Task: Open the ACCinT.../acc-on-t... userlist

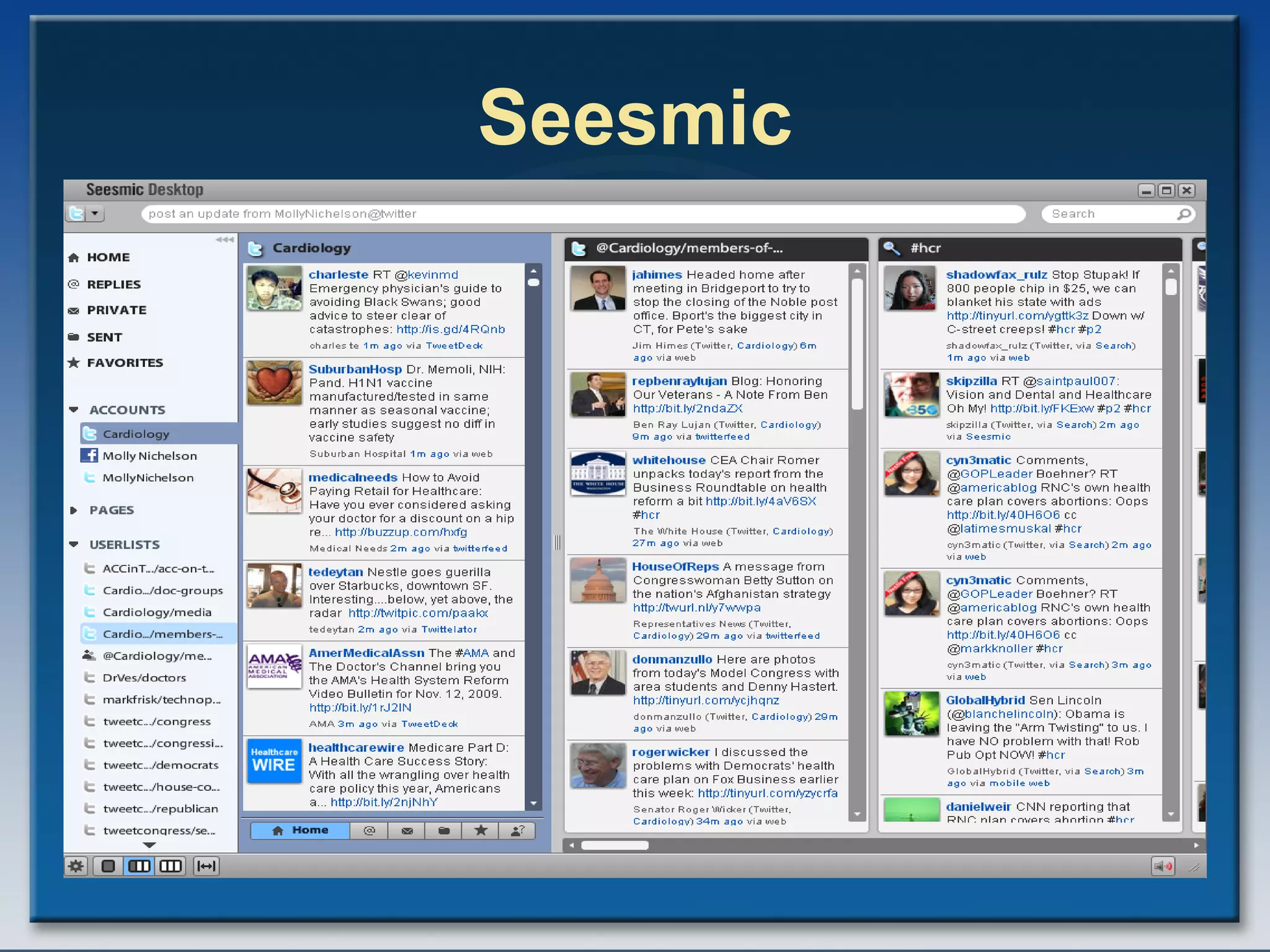Action: [158, 569]
